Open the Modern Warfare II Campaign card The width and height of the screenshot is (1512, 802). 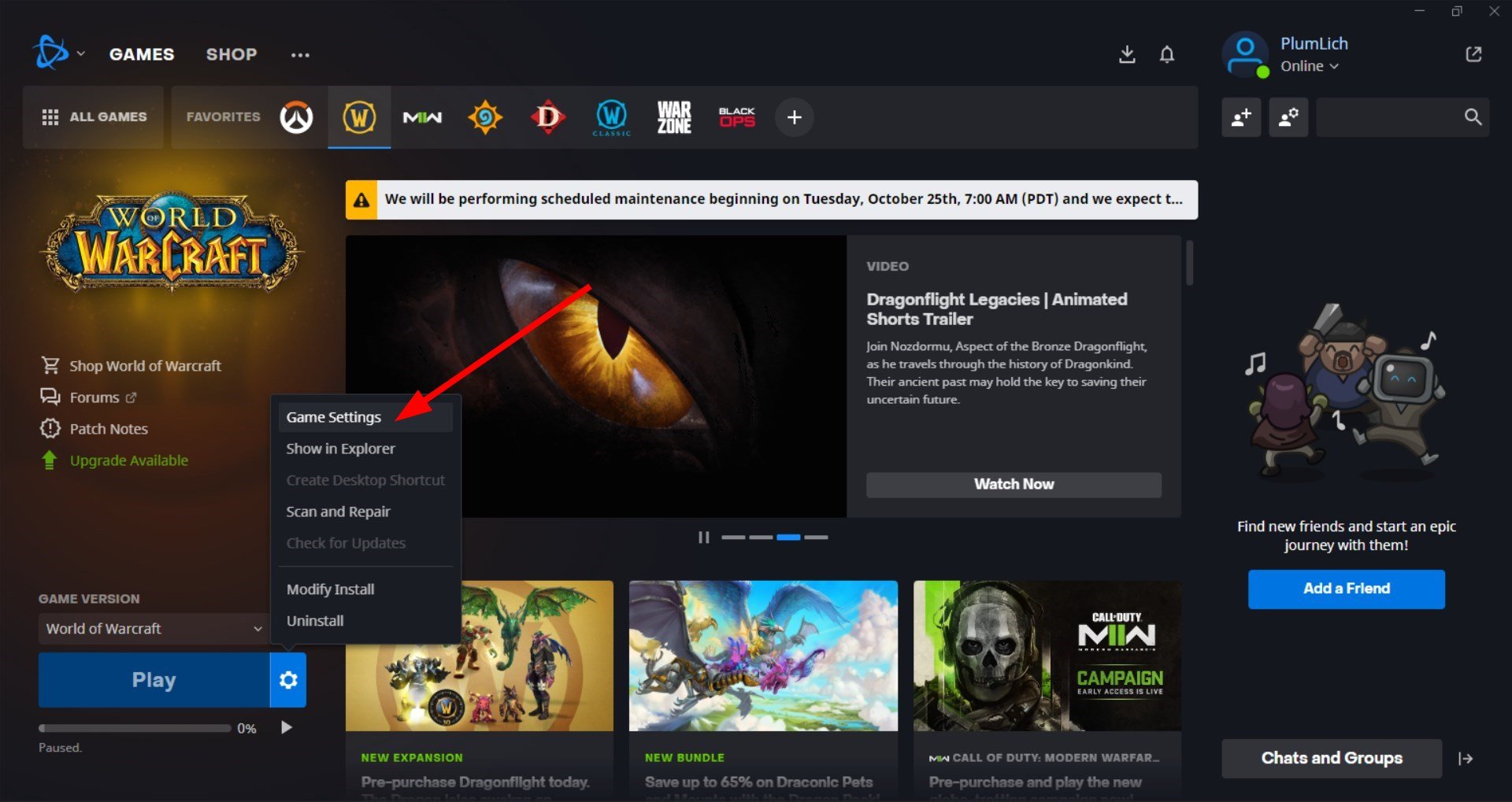tap(1047, 689)
